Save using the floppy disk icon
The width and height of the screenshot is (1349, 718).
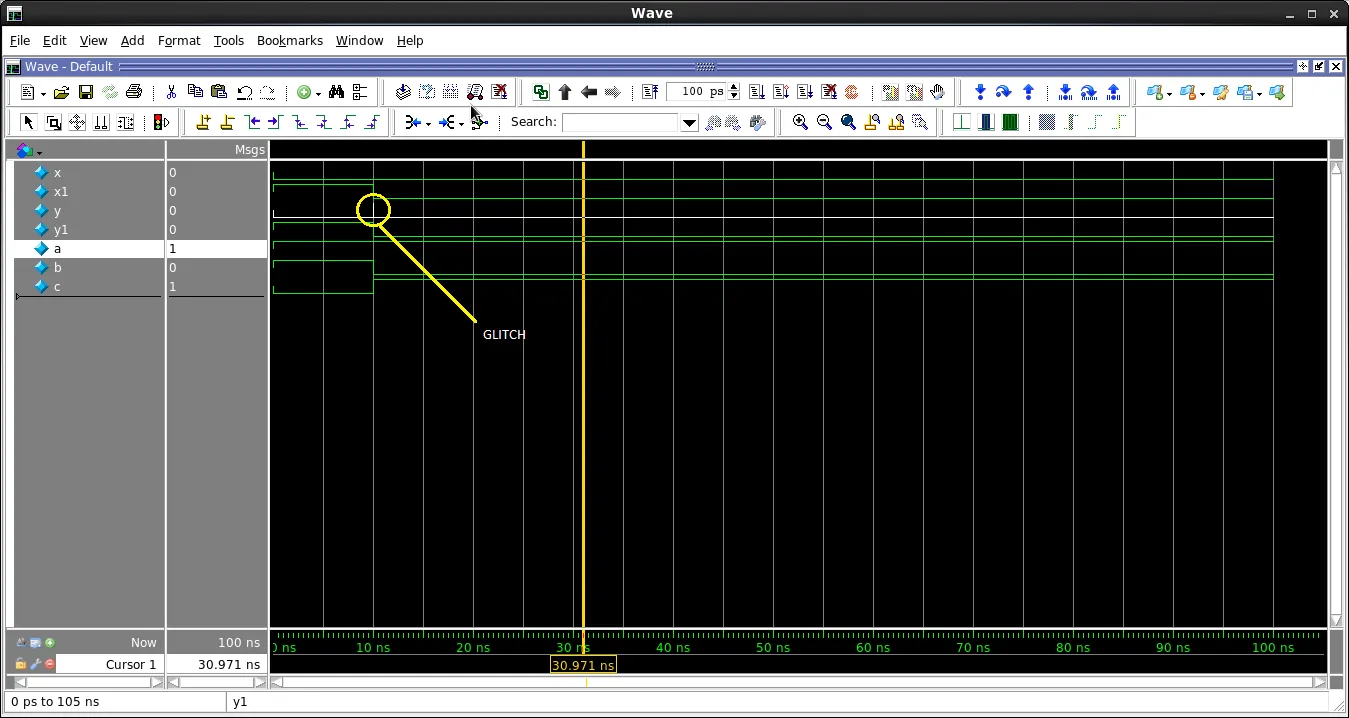point(86,92)
